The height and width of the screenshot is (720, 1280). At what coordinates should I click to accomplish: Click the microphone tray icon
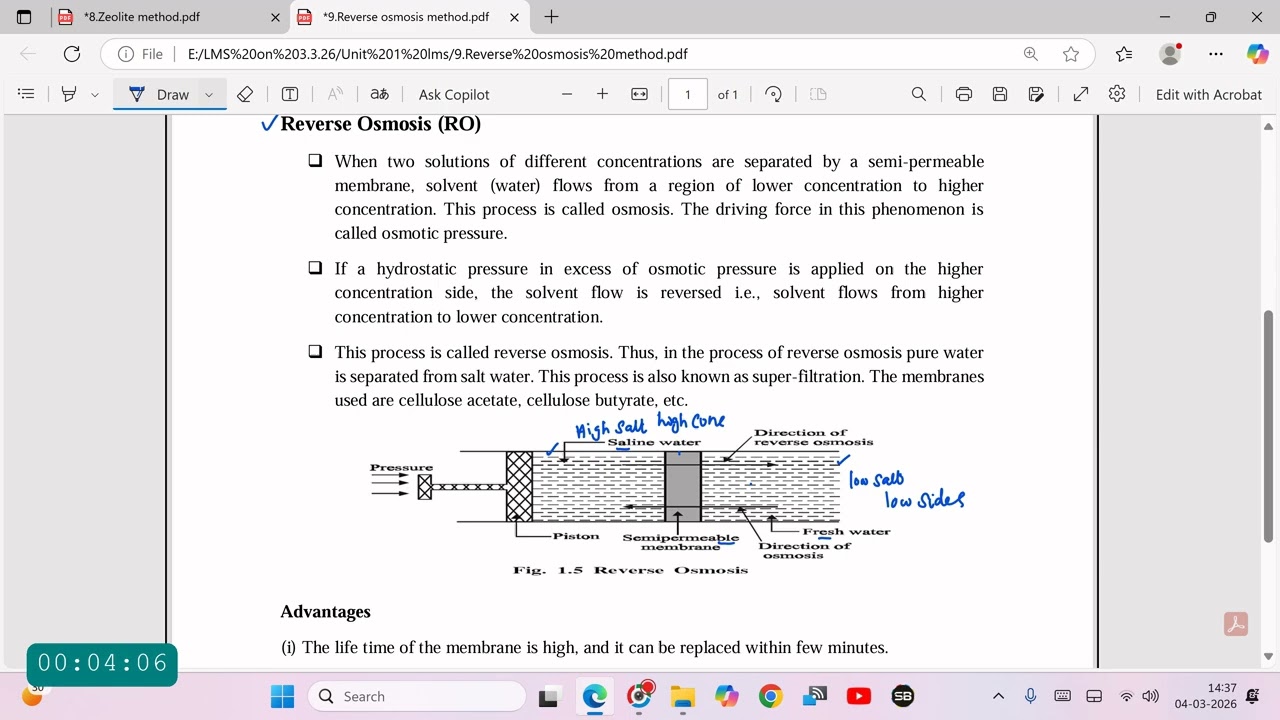(1030, 696)
